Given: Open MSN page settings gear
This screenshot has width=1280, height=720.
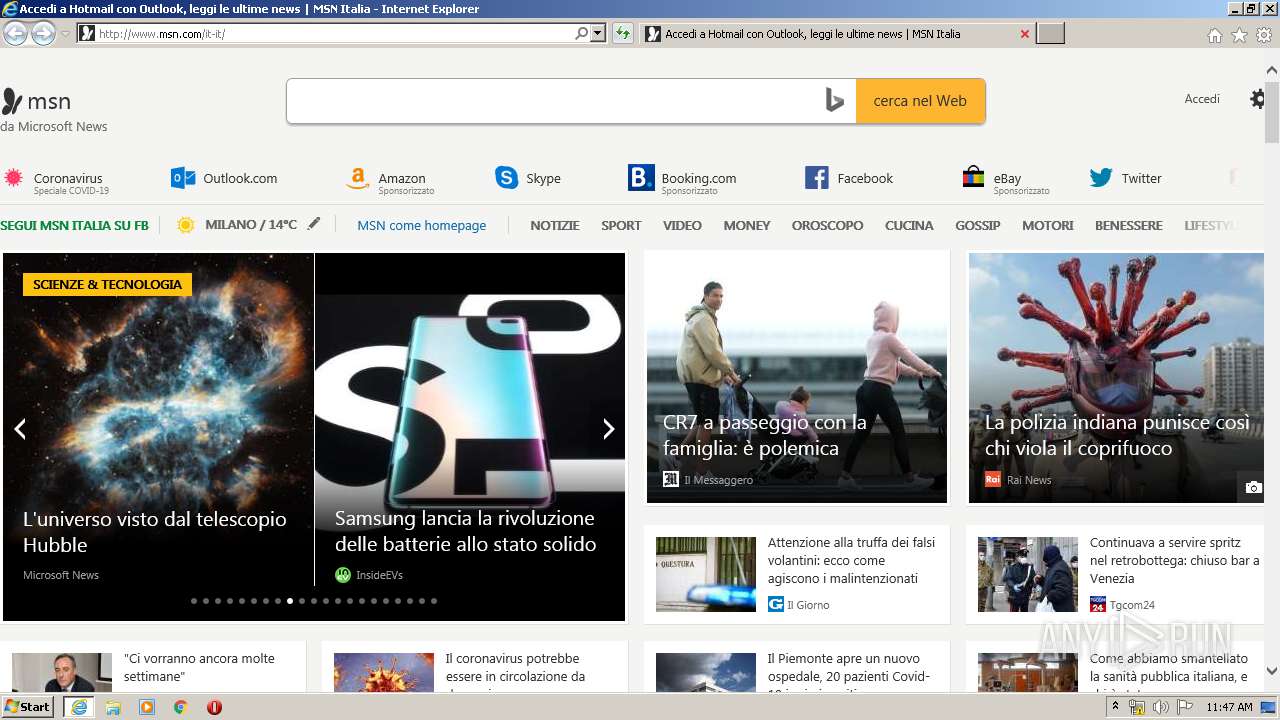Looking at the screenshot, I should coord(1258,99).
